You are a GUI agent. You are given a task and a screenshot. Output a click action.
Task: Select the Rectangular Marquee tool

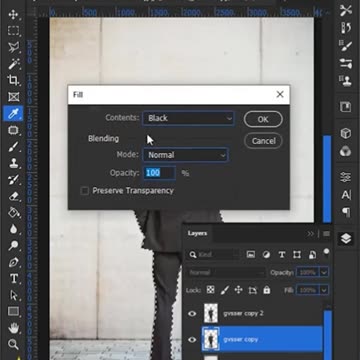[13, 31]
